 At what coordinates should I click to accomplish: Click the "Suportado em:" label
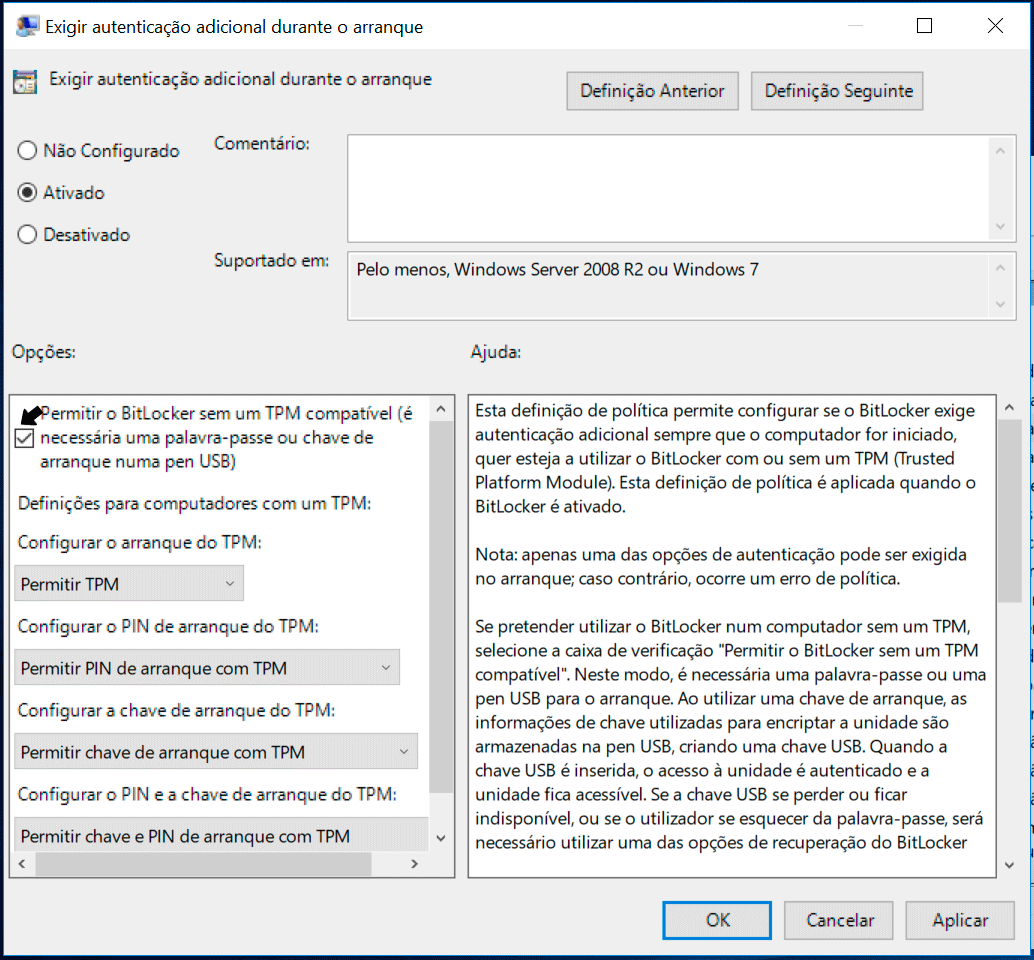[272, 260]
